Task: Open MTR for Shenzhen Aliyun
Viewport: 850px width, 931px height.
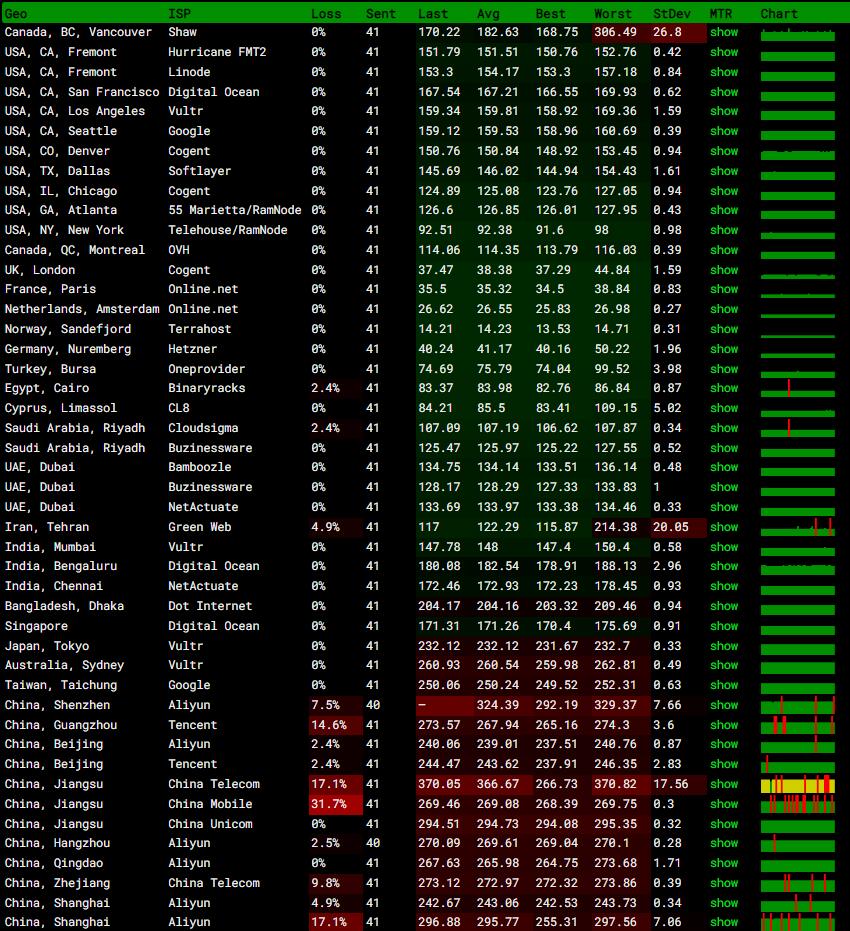Action: point(724,705)
